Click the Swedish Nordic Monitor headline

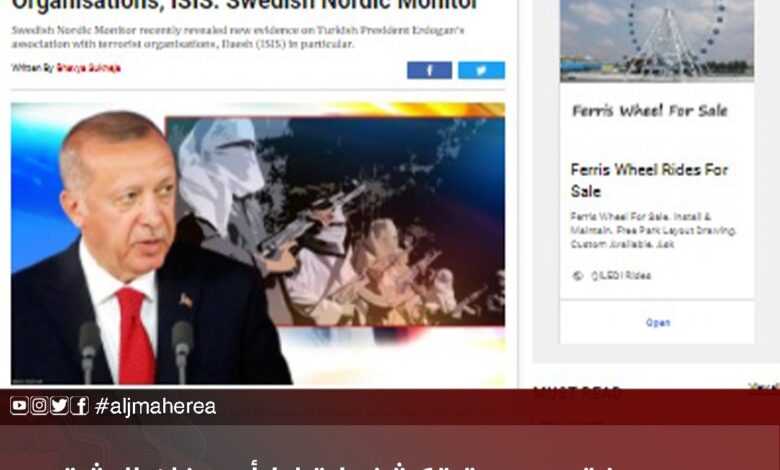244,5
